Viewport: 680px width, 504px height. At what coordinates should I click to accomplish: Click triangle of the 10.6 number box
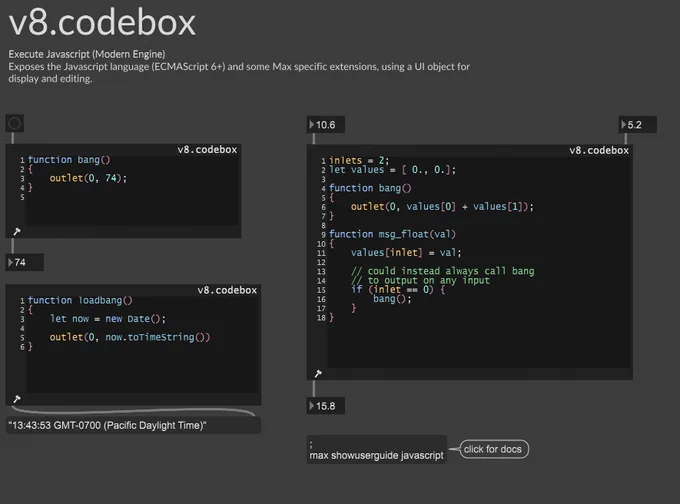[311, 125]
